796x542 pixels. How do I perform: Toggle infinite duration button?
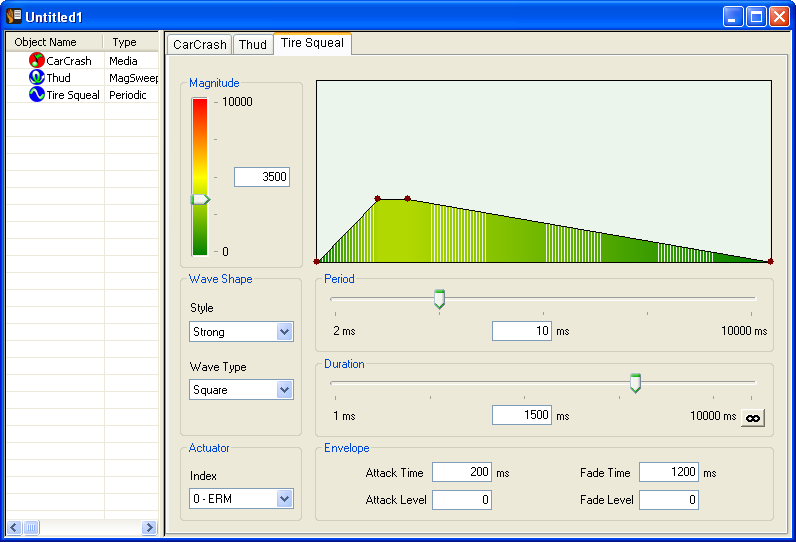753,418
